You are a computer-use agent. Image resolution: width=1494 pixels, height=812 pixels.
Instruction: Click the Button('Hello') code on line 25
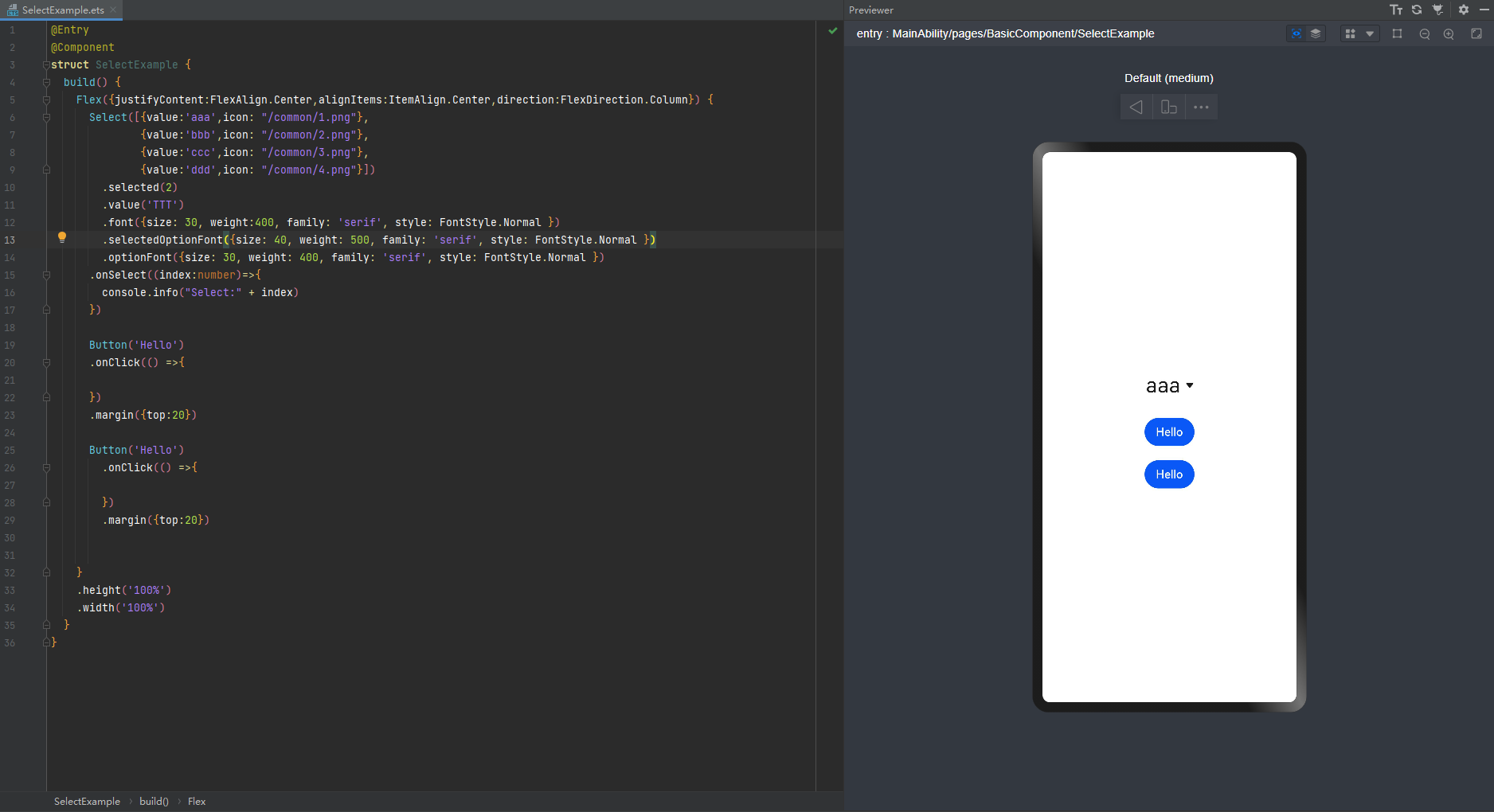(x=137, y=450)
